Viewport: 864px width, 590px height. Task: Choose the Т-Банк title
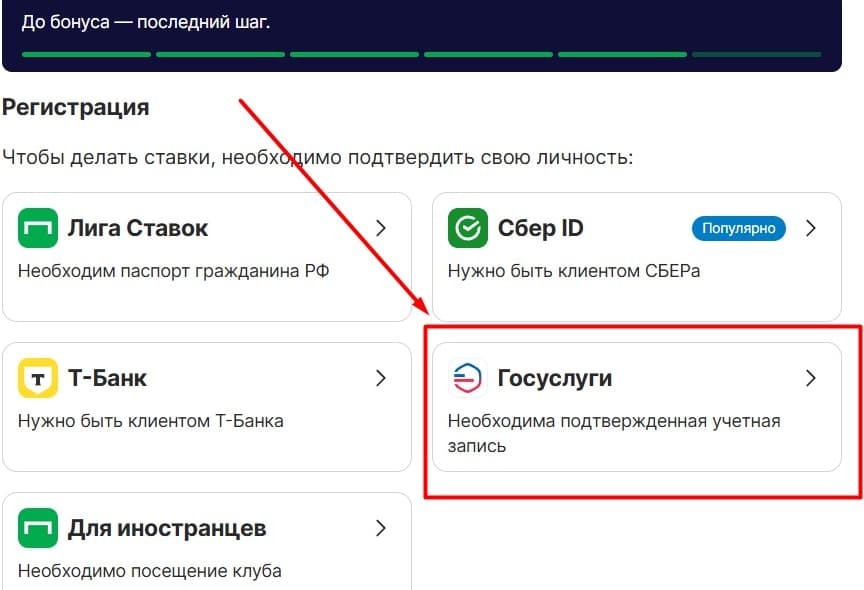coord(107,378)
